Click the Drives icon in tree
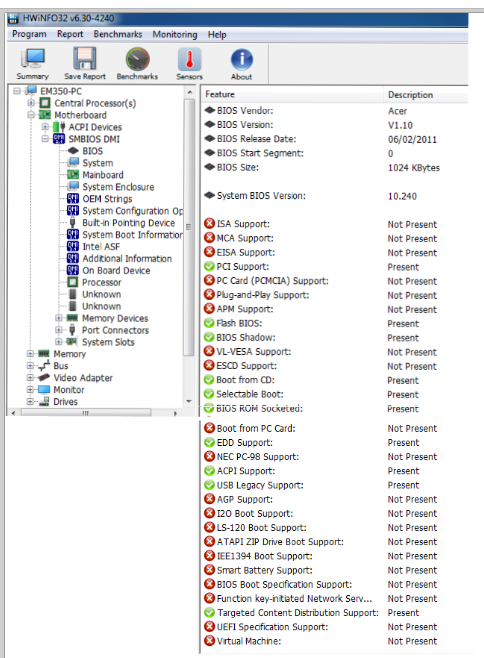This screenshot has width=484, height=658. [x=44, y=402]
